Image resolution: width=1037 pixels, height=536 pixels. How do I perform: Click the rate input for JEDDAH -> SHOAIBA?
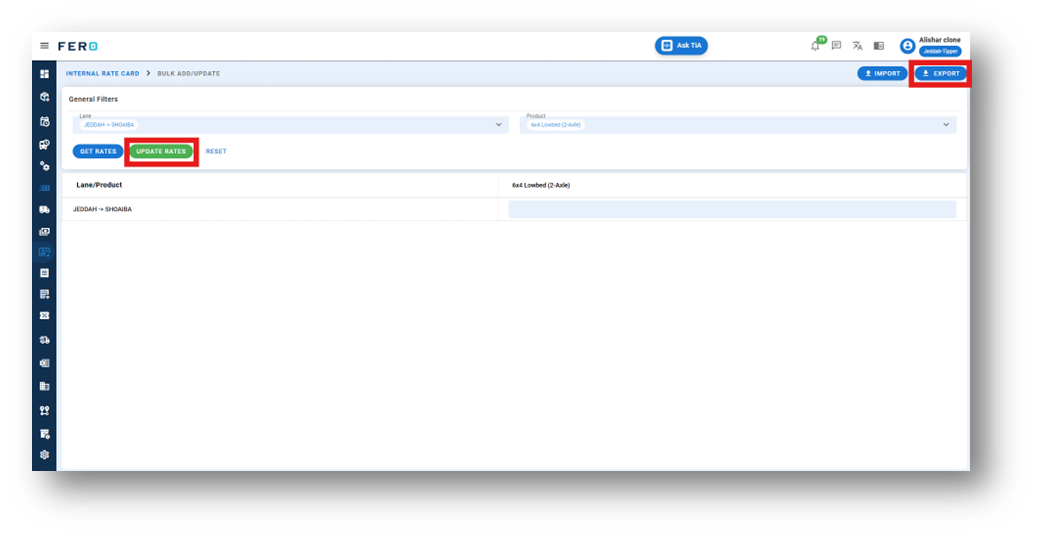(x=732, y=209)
